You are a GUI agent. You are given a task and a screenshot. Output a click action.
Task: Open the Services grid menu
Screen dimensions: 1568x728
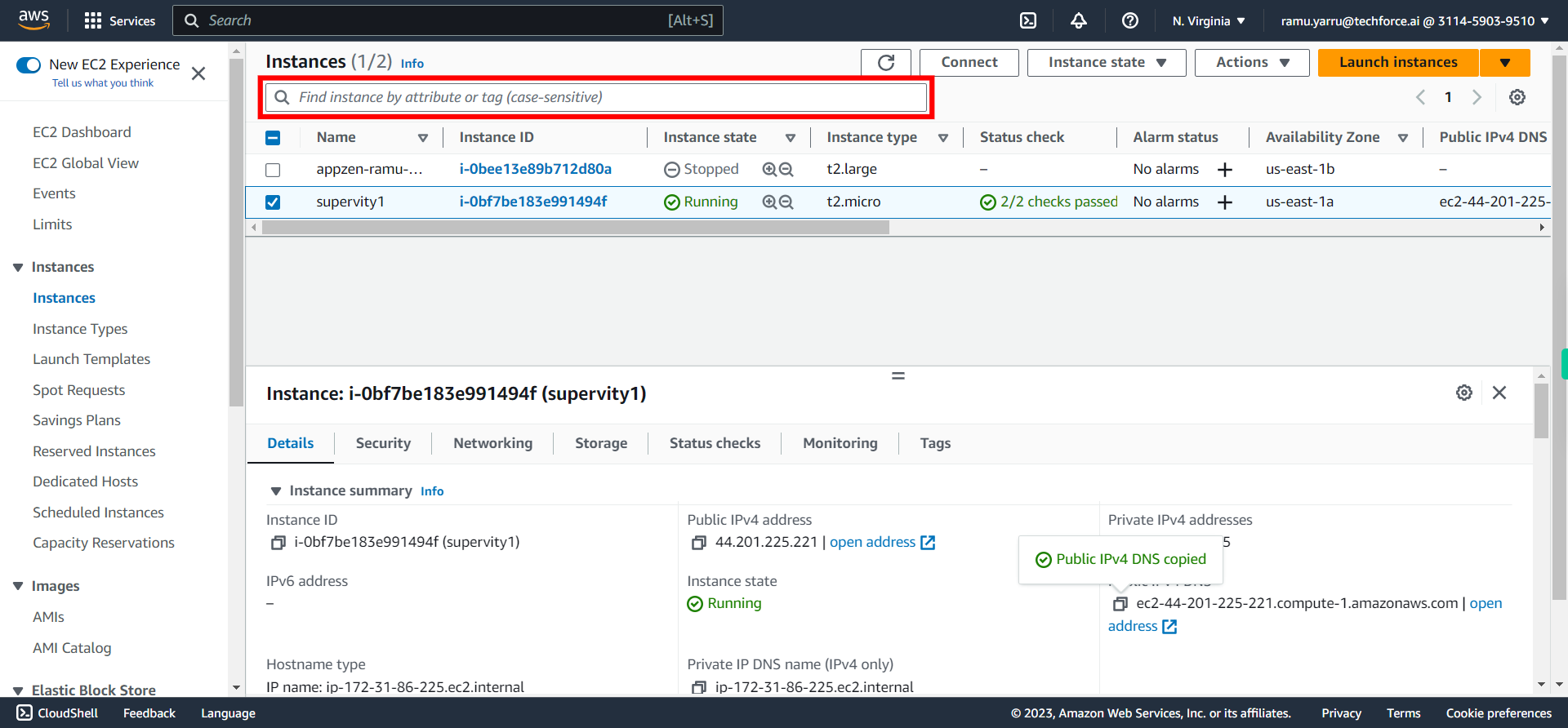tap(119, 20)
